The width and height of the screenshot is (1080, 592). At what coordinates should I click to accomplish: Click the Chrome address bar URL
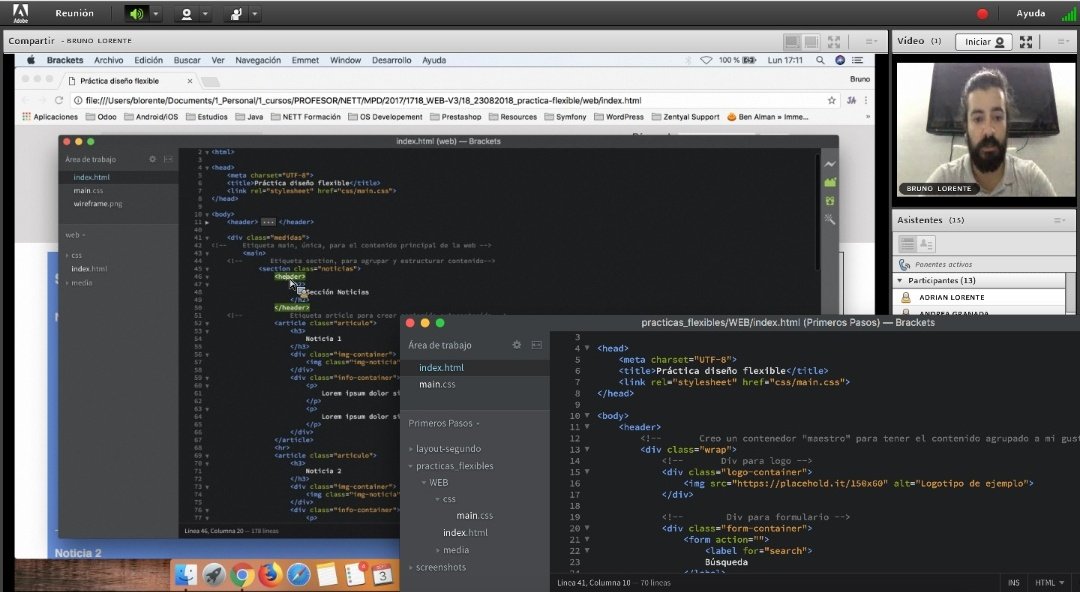(364, 101)
